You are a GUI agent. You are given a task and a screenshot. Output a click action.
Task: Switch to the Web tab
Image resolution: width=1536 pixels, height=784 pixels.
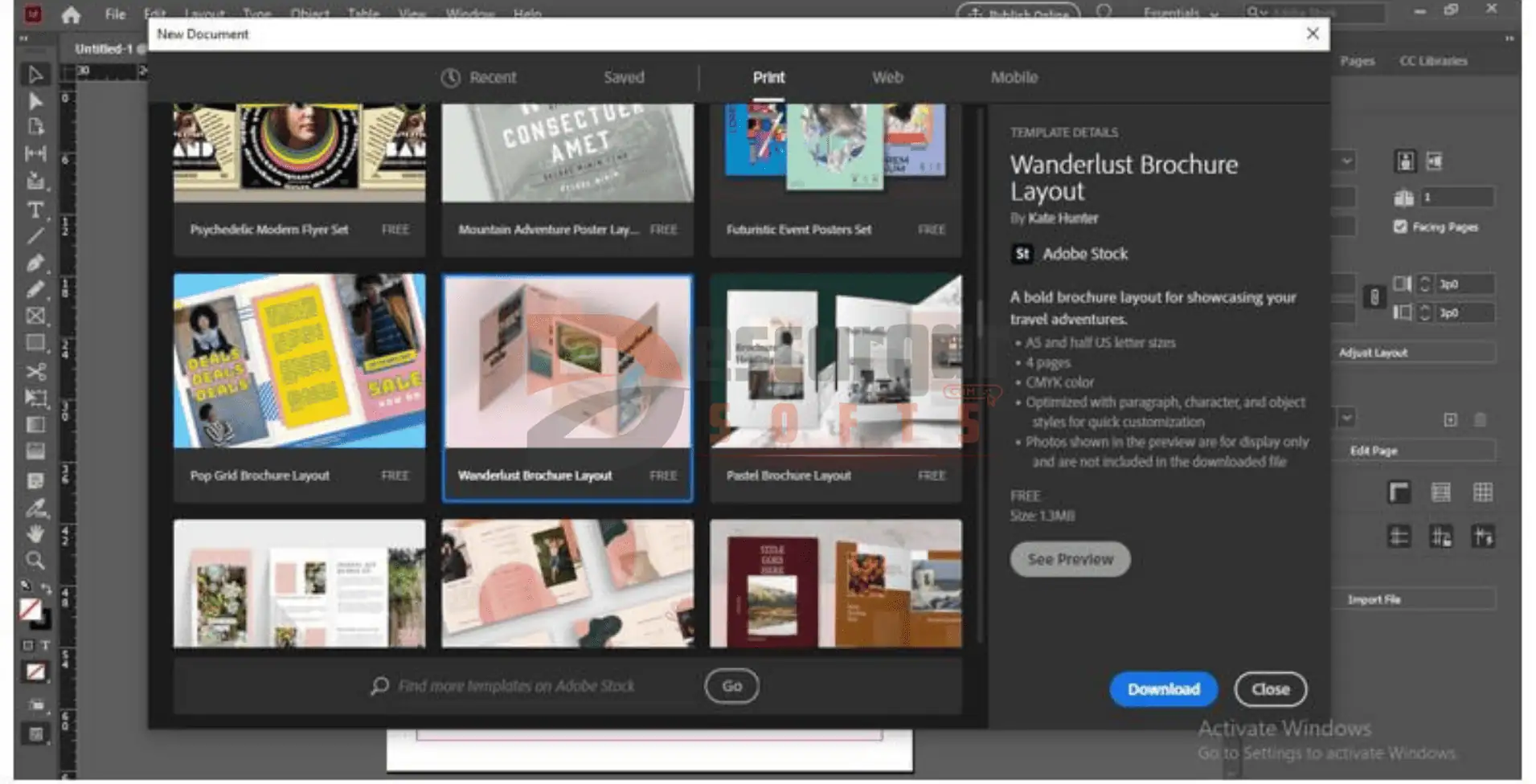887,78
